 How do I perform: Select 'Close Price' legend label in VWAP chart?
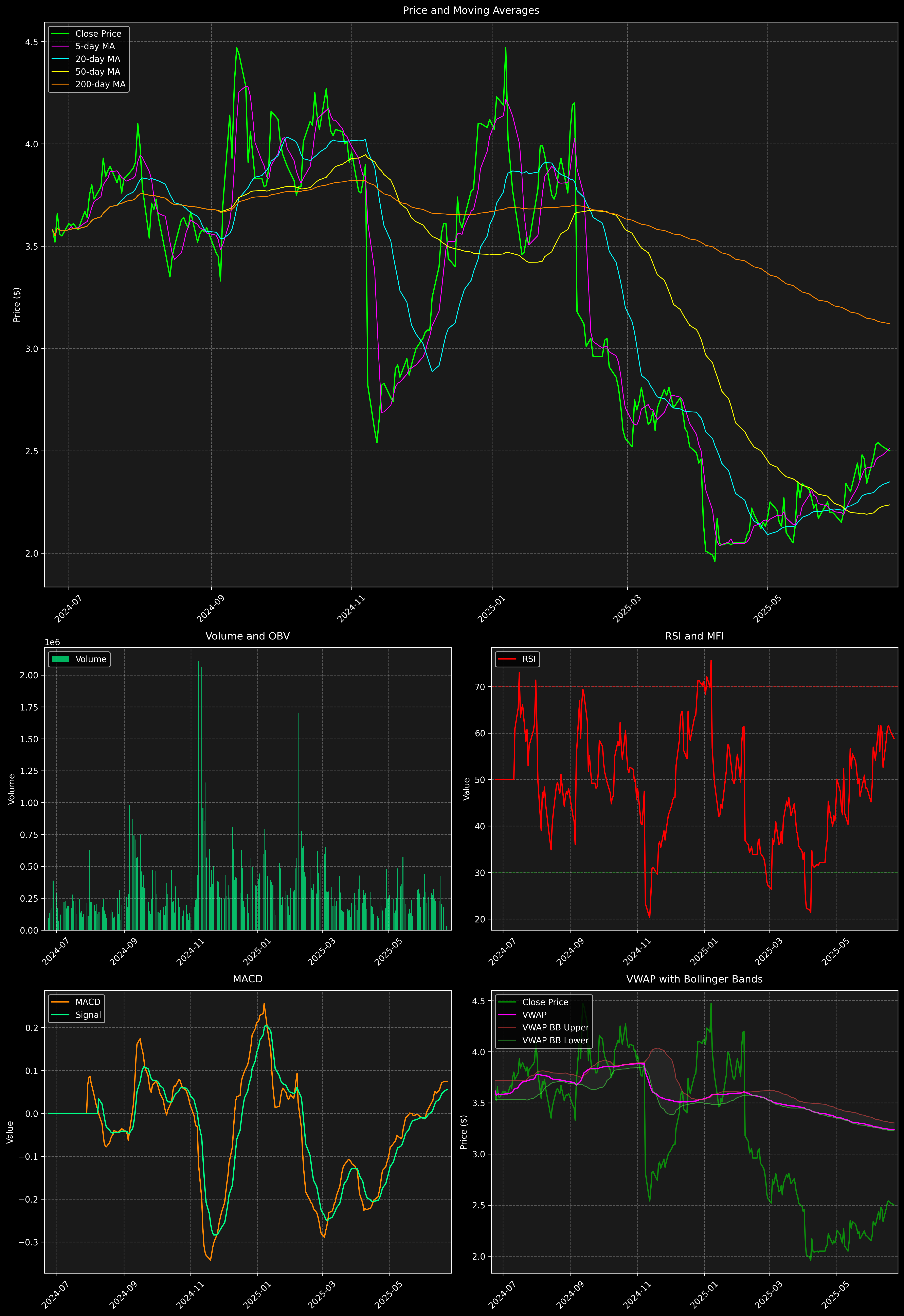pyautogui.click(x=545, y=1002)
